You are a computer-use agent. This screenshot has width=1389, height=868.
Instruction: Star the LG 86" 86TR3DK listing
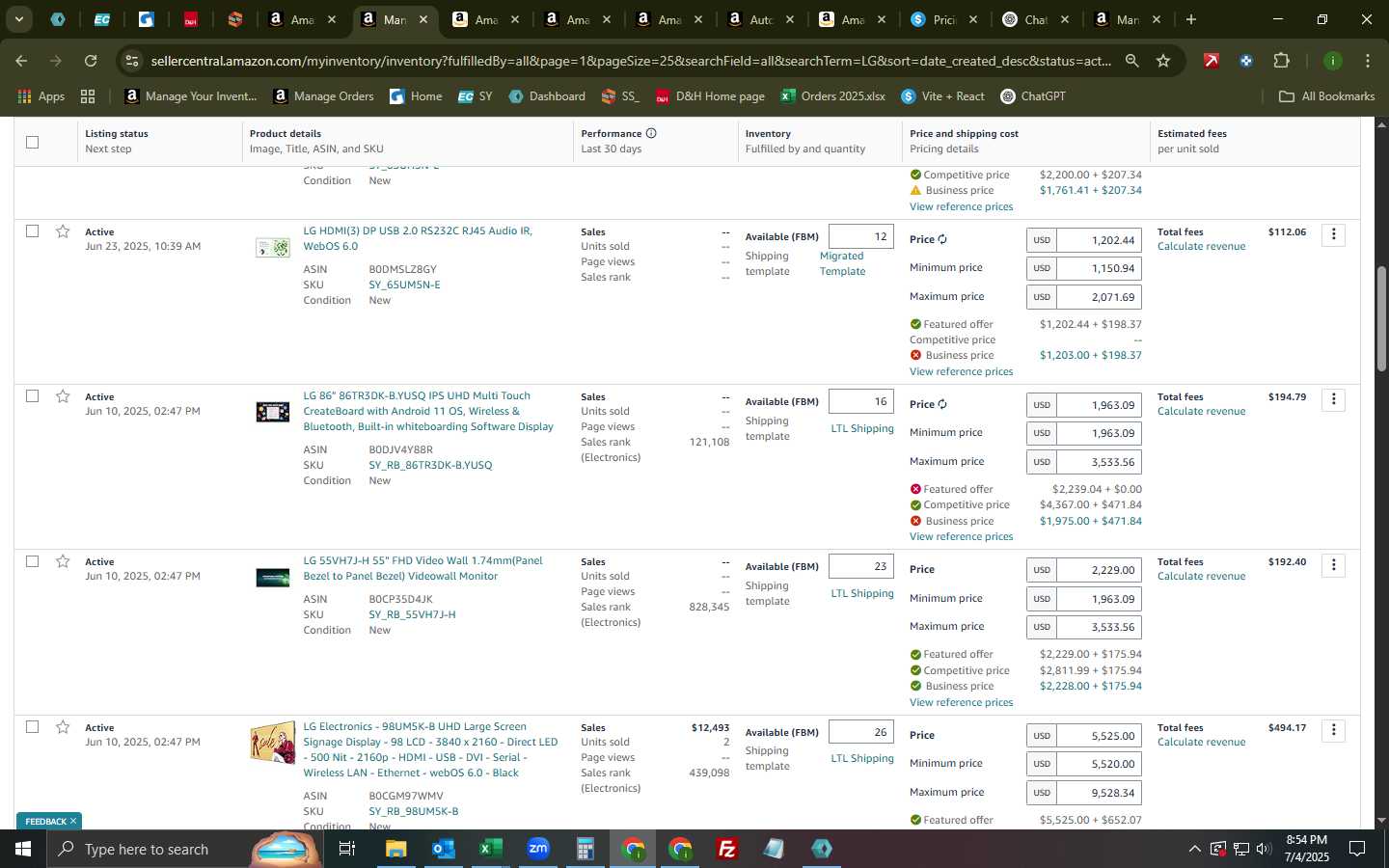(x=63, y=396)
